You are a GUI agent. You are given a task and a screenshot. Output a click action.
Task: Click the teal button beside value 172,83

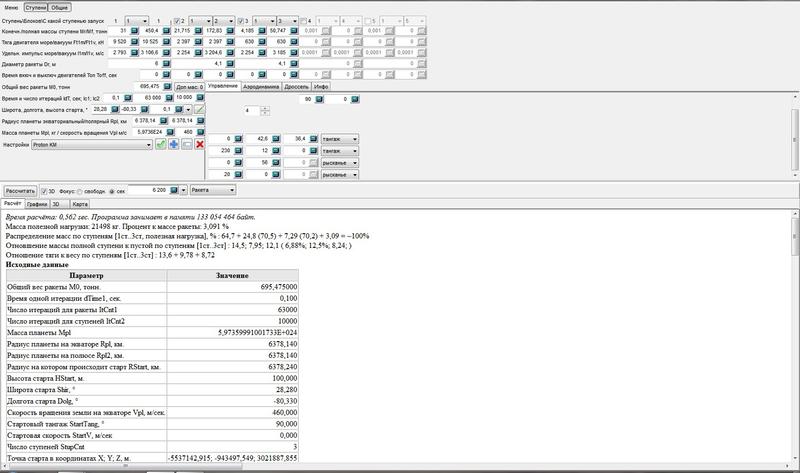230,31
